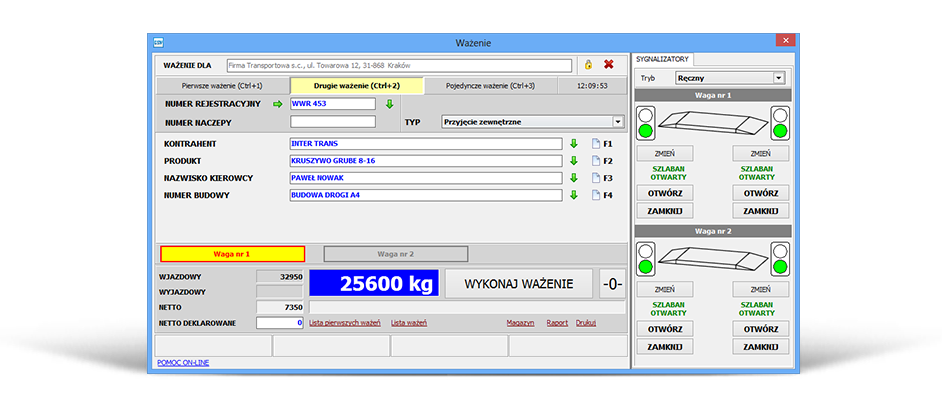The height and width of the screenshot is (414, 942).
Task: Click the green arrow next to Kontrahent field
Action: point(574,144)
